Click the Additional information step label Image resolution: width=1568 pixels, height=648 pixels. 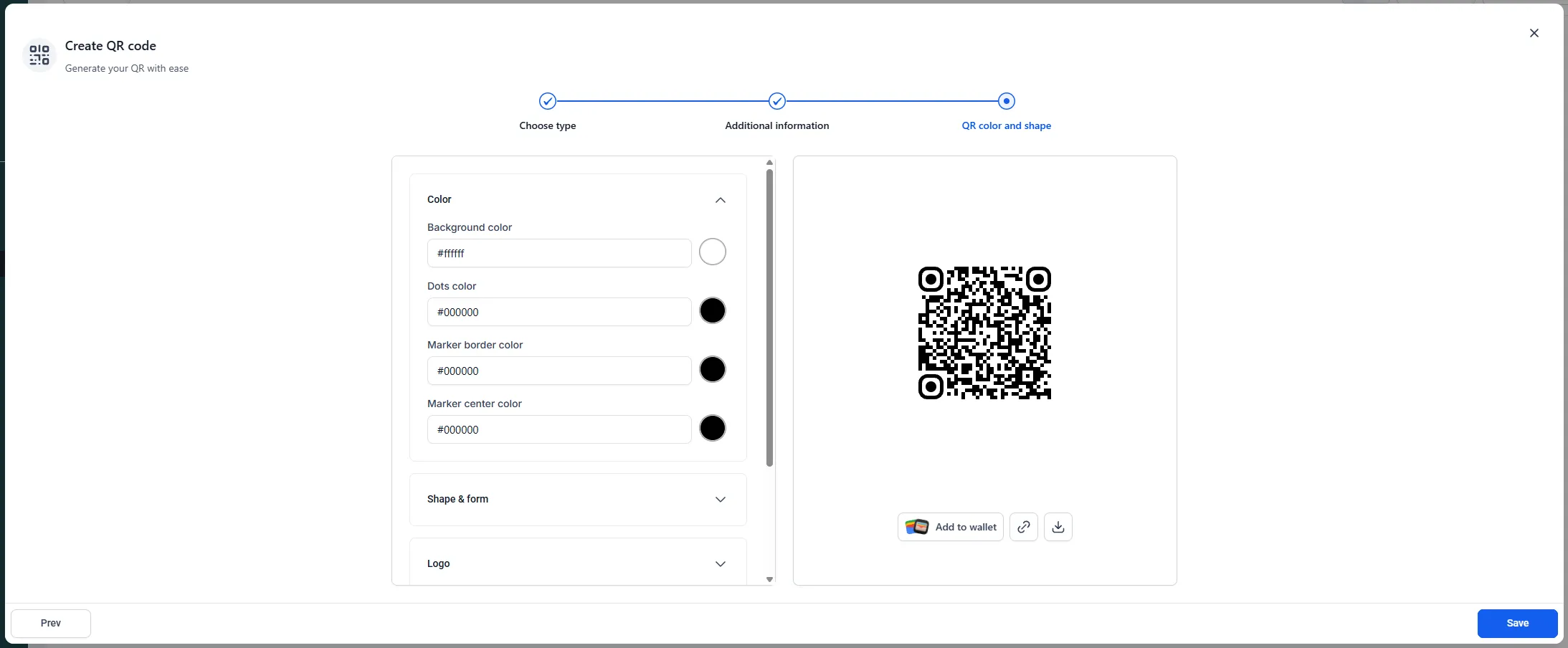(777, 125)
